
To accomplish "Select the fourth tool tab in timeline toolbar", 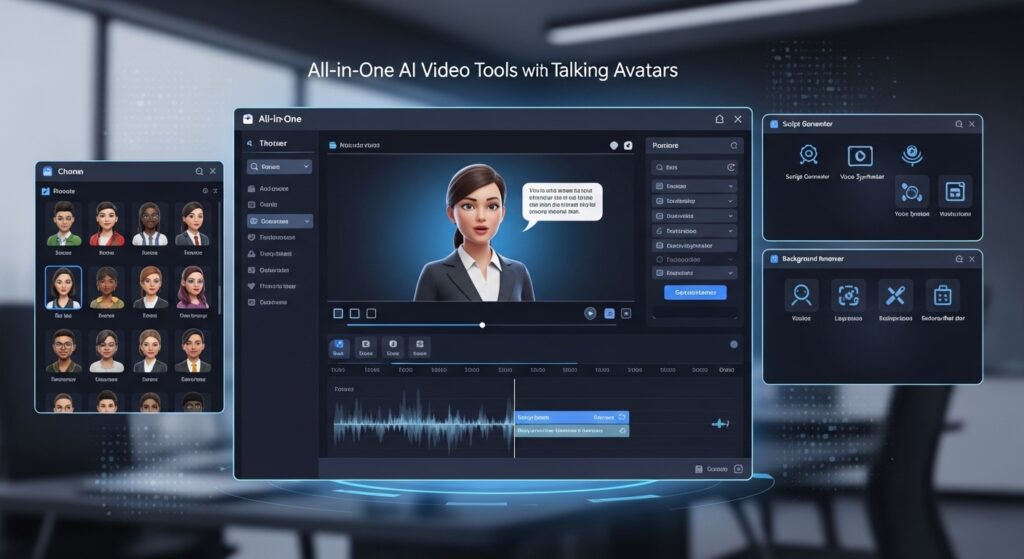I will (420, 347).
